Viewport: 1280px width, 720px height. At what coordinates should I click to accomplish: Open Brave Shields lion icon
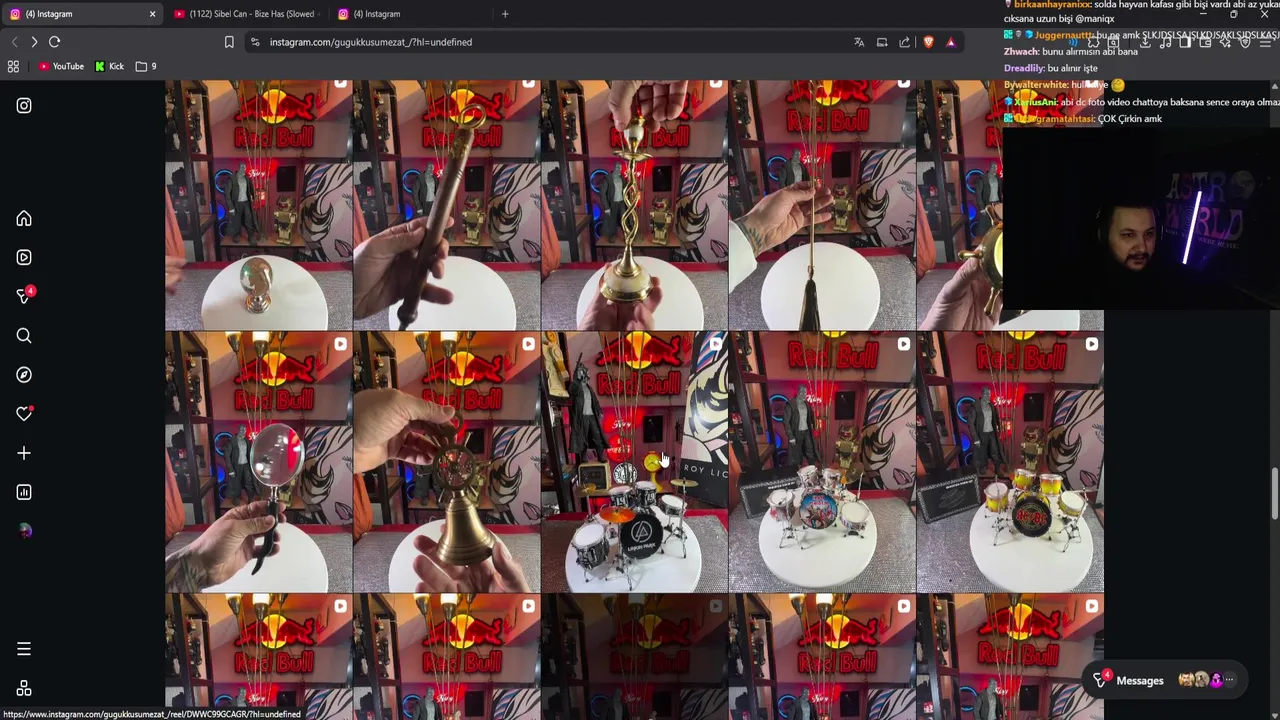pyautogui.click(x=929, y=42)
